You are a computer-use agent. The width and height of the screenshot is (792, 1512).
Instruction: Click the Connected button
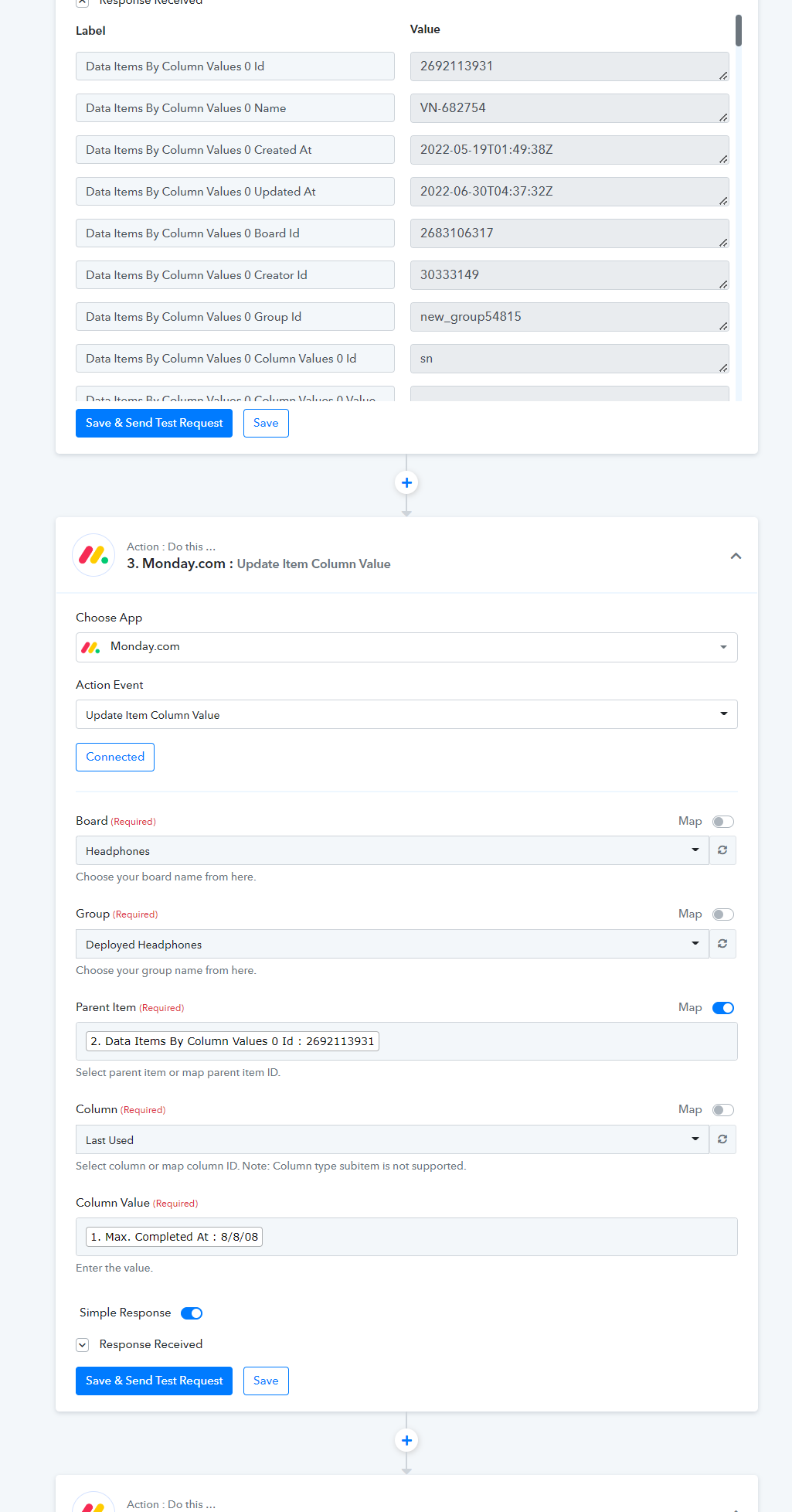[115, 758]
